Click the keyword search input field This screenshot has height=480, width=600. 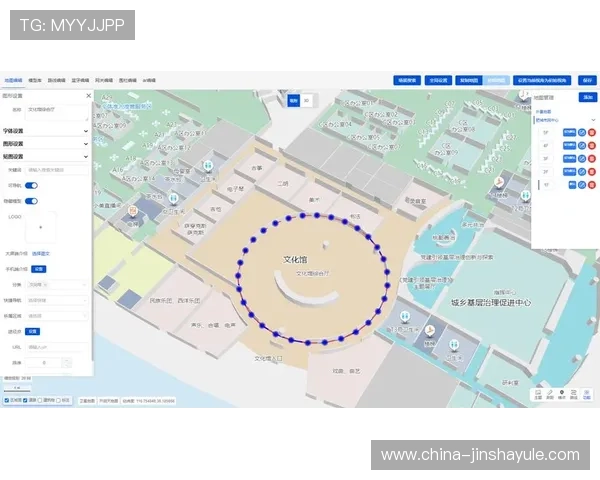click(57, 170)
